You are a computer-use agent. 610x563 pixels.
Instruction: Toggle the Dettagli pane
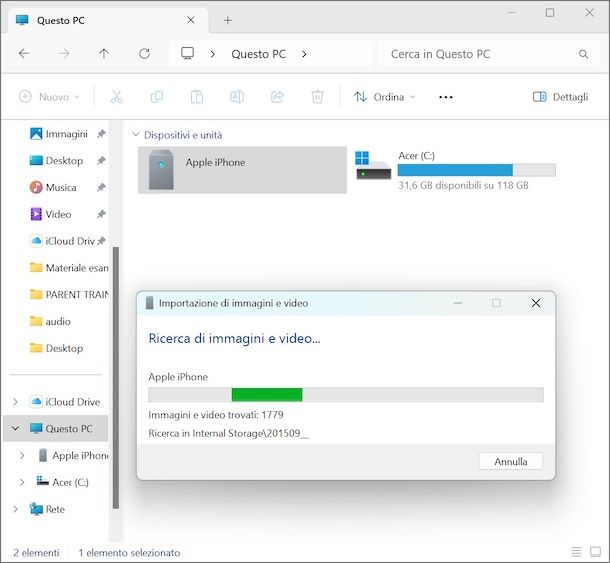pos(560,97)
